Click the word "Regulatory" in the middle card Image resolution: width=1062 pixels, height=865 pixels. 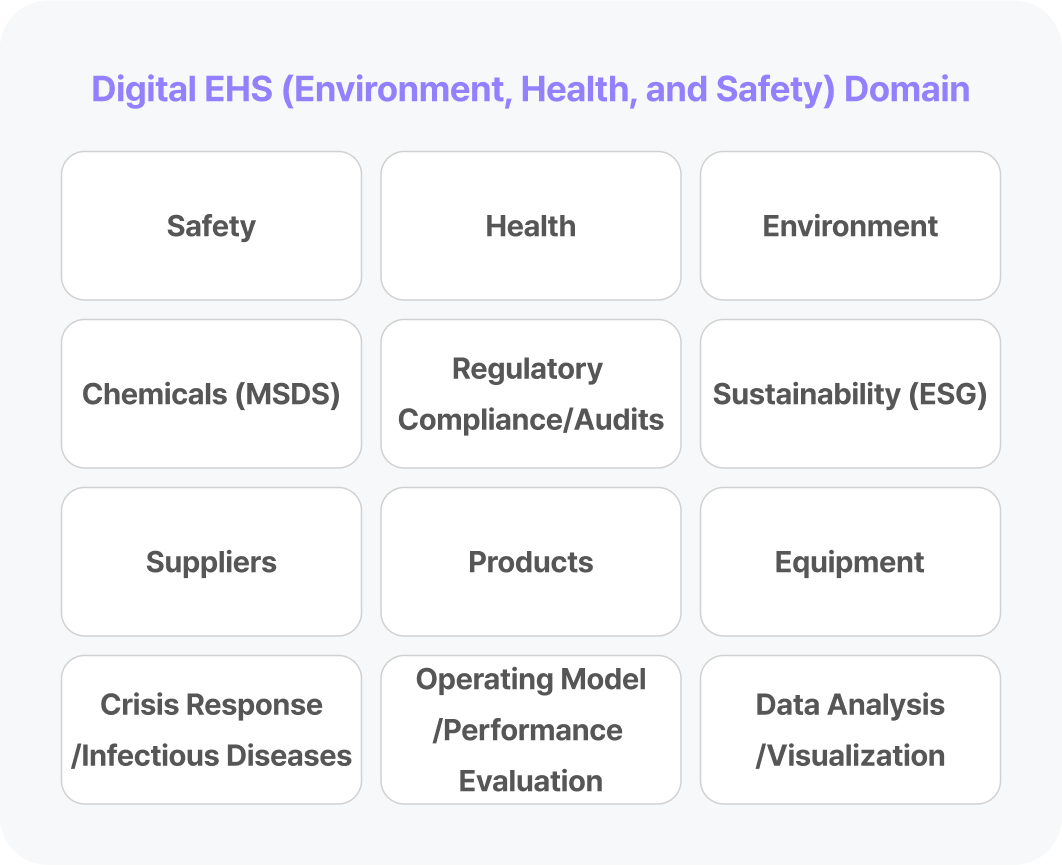click(527, 369)
